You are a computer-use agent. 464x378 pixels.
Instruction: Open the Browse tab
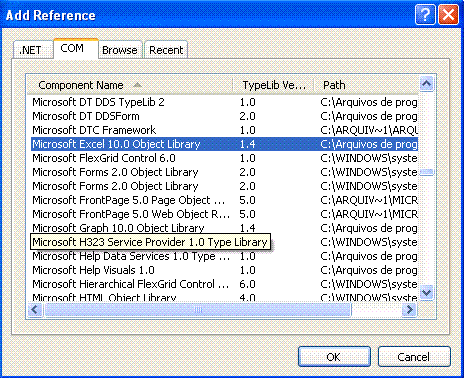coord(120,50)
